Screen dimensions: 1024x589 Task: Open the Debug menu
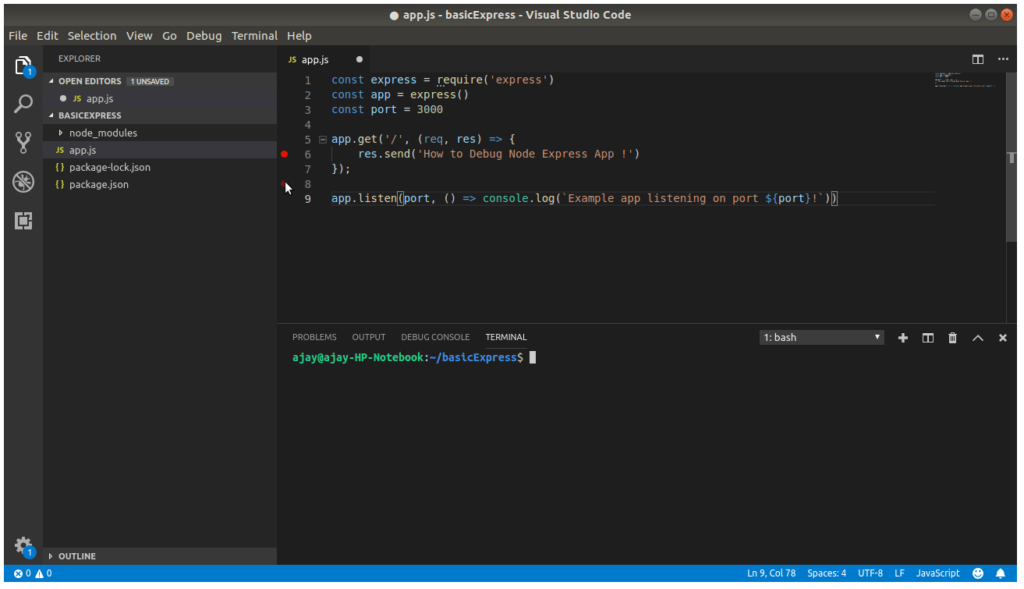[x=204, y=36]
